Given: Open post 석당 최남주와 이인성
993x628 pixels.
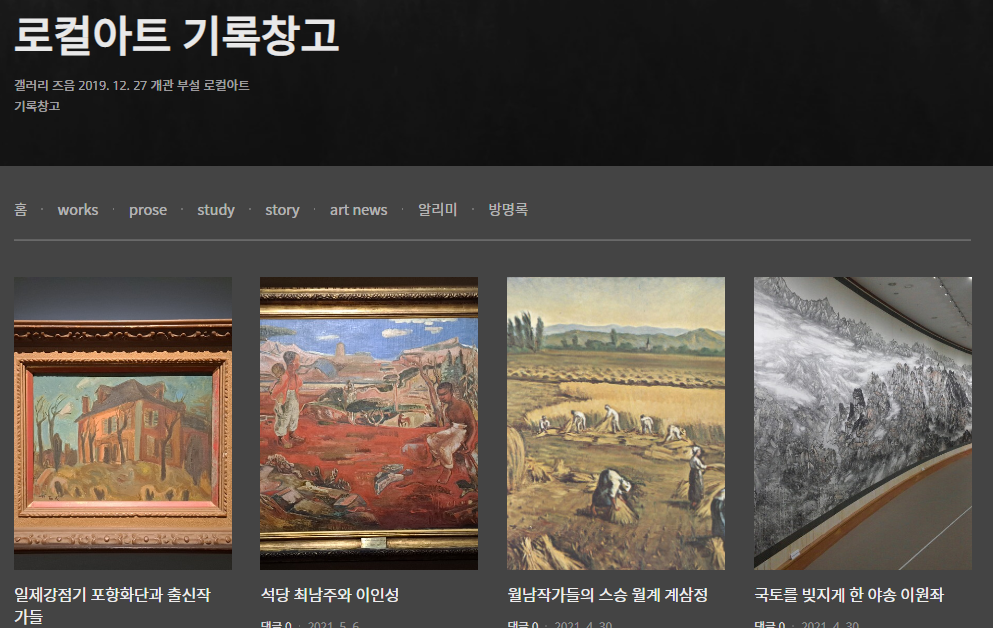Looking at the screenshot, I should [x=330, y=595].
